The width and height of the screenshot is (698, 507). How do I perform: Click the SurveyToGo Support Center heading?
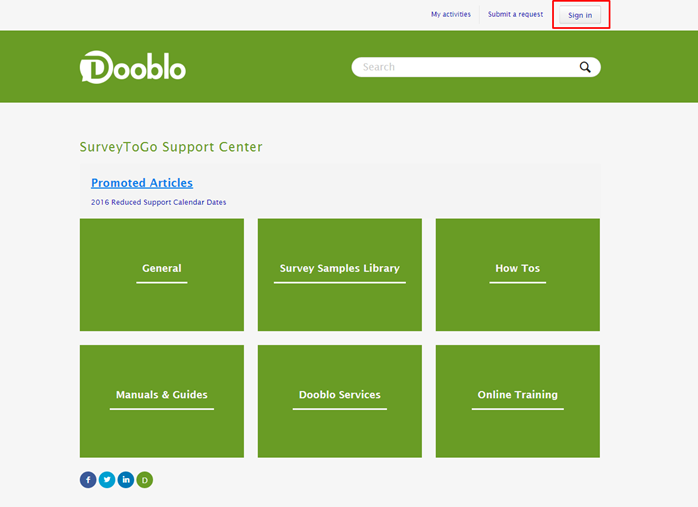coord(171,147)
